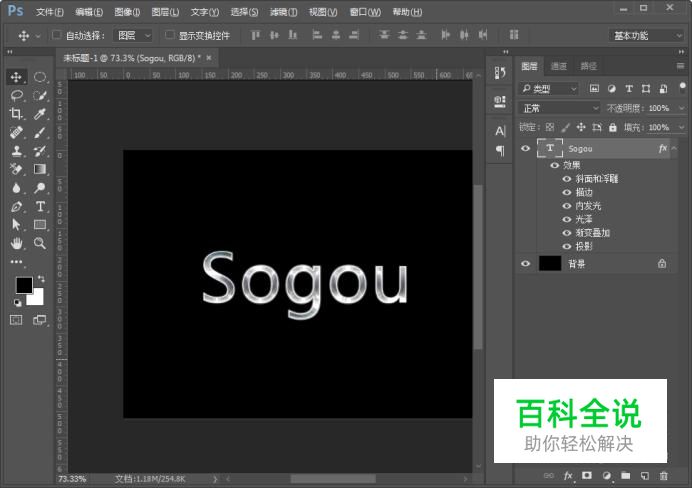Select the Dodge tool

point(40,188)
